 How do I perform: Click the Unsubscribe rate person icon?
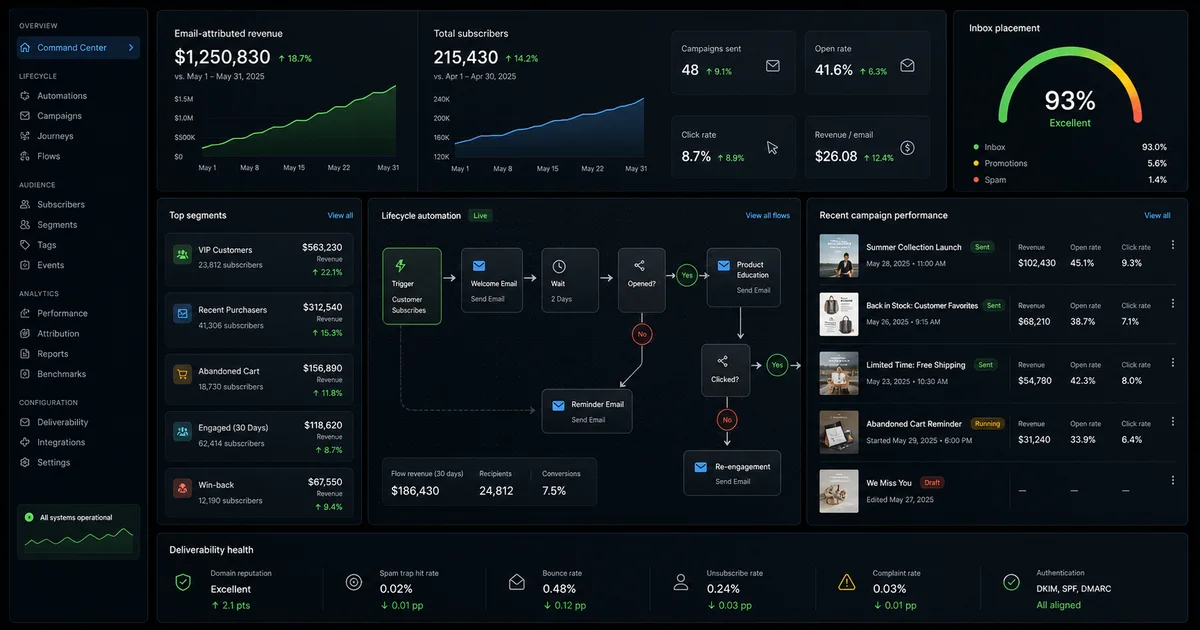(x=681, y=581)
